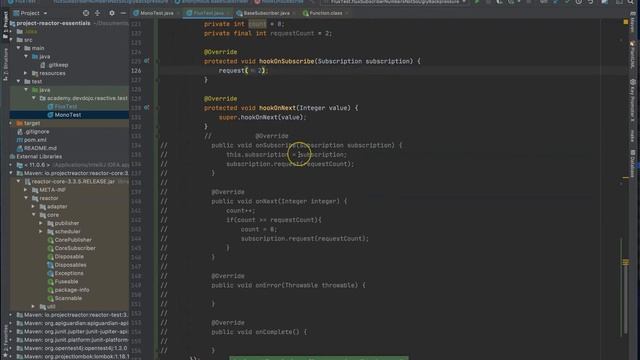Viewport: 640px width, 360px height.
Task: Click the editor vertical scrollbar marker stripe
Action: point(626,262)
